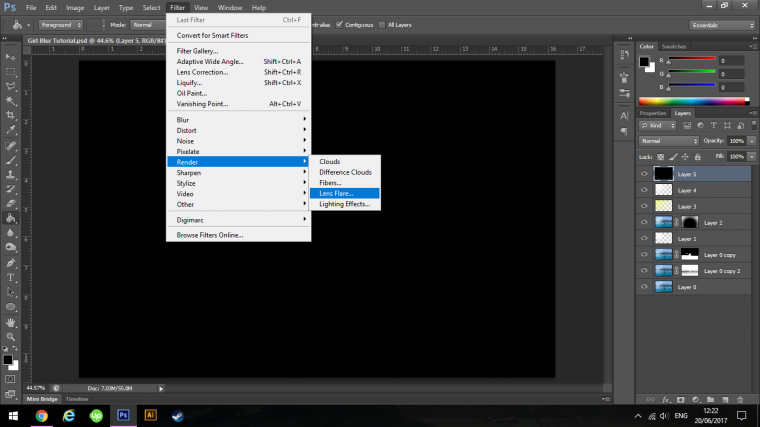Select the Pen tool

[10, 263]
